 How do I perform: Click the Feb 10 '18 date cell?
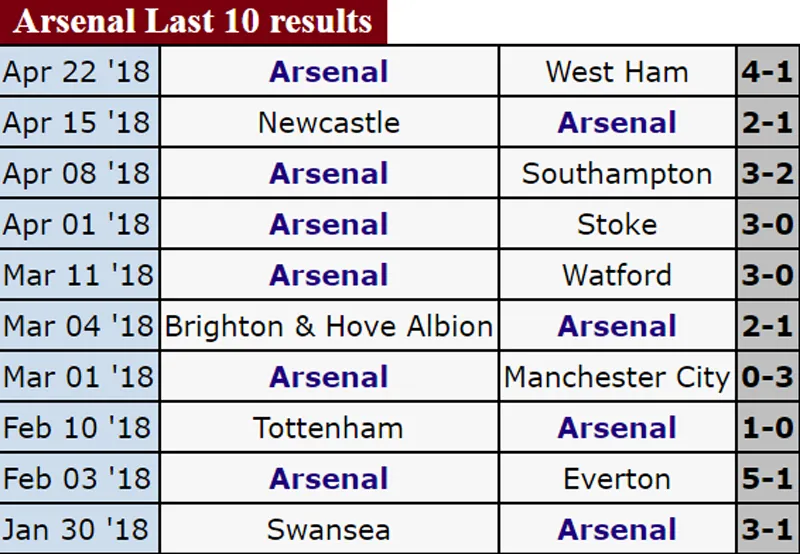click(76, 428)
